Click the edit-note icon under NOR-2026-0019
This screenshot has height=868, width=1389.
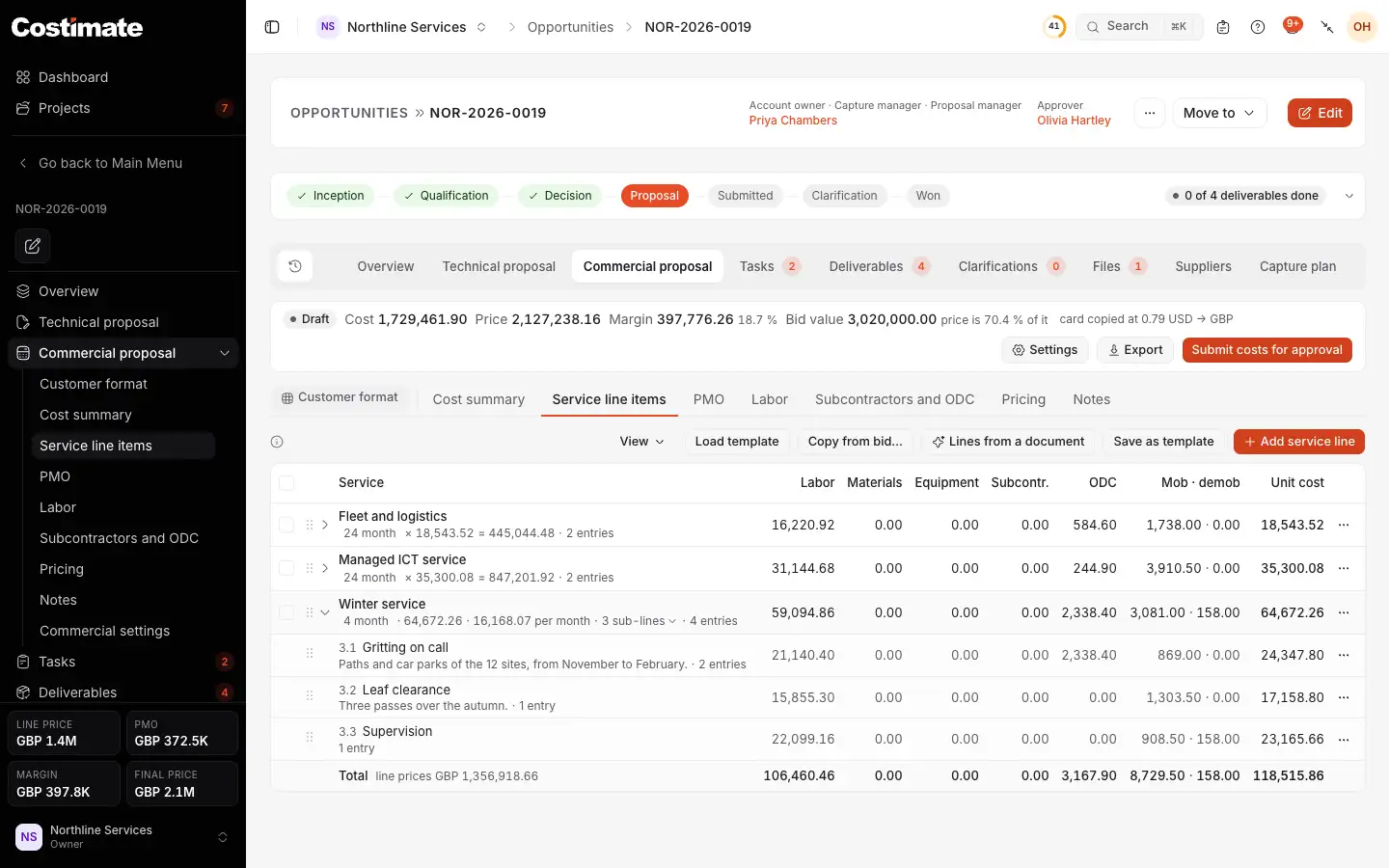[x=33, y=246]
